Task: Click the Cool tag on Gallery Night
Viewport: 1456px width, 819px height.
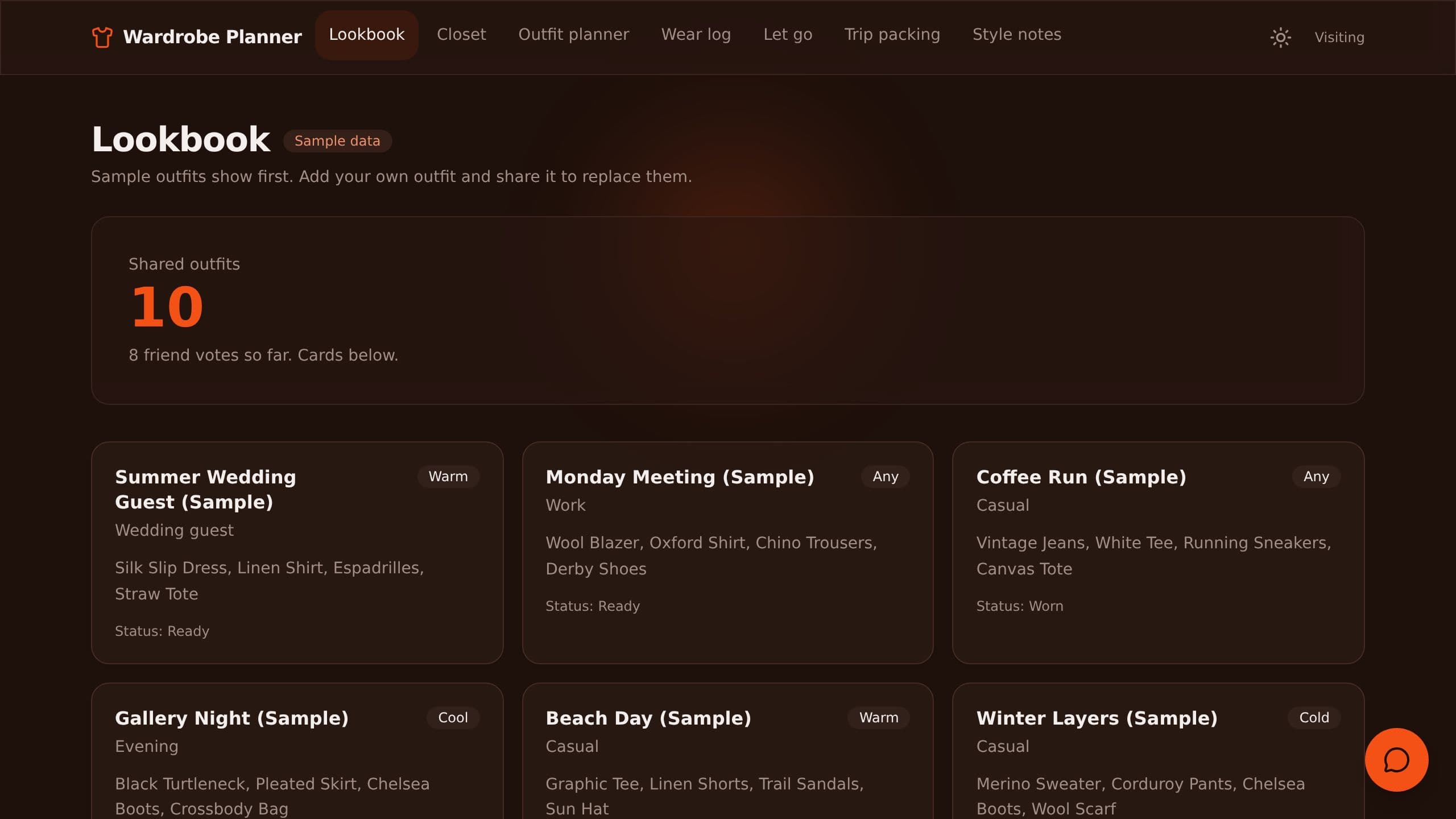Action: point(453,718)
